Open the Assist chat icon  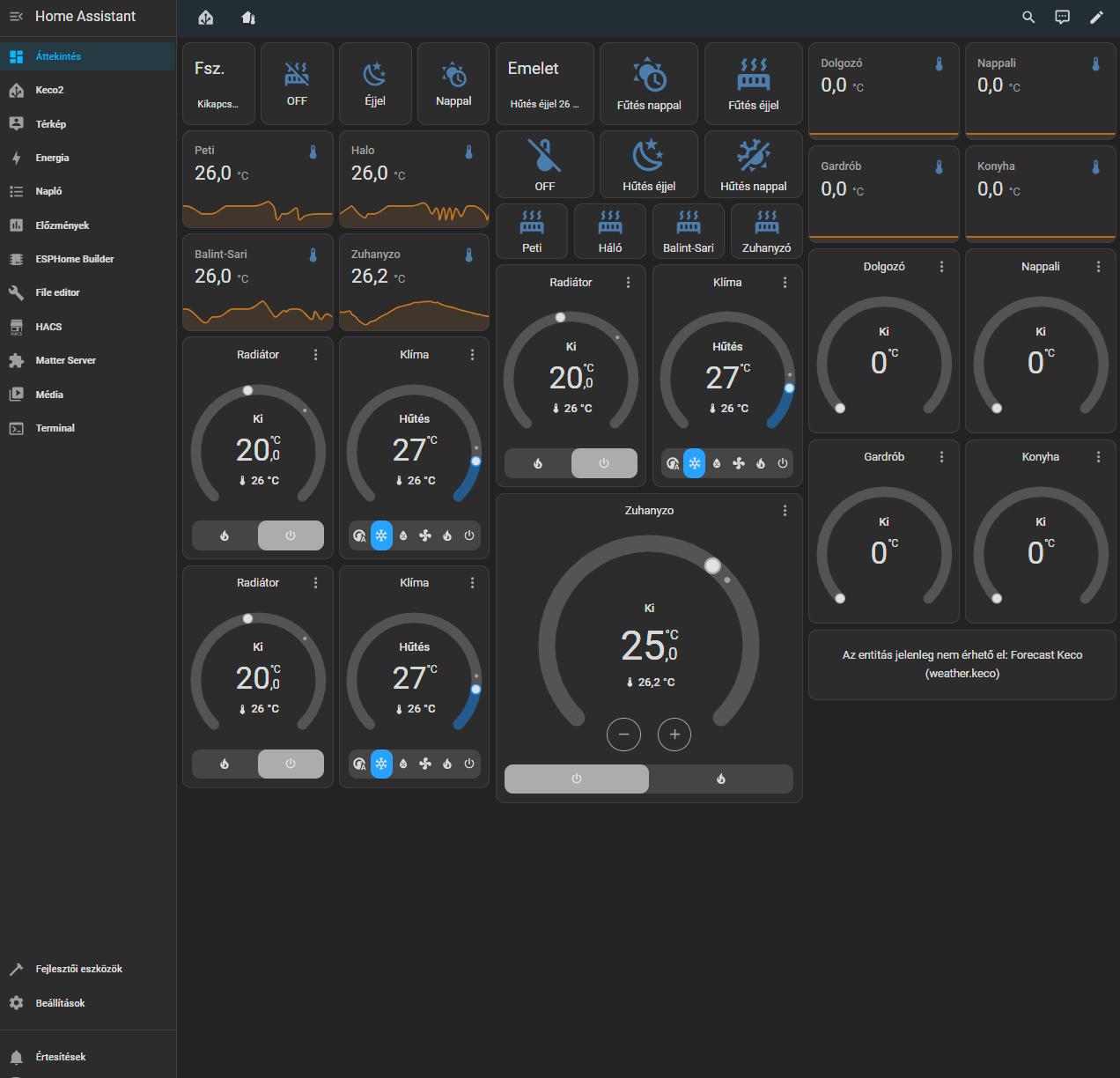[1063, 17]
